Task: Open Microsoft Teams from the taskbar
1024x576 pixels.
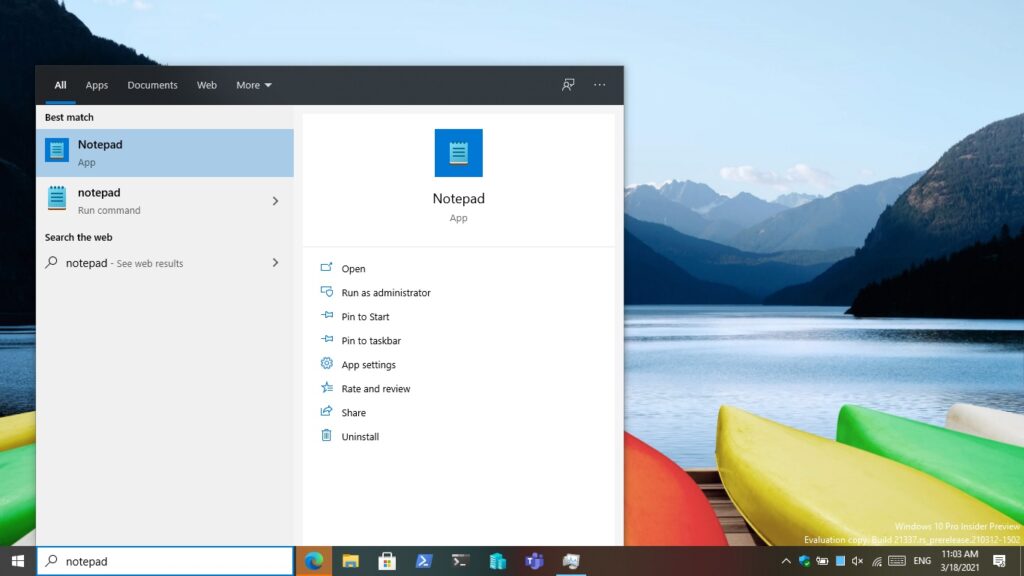Action: pos(533,560)
